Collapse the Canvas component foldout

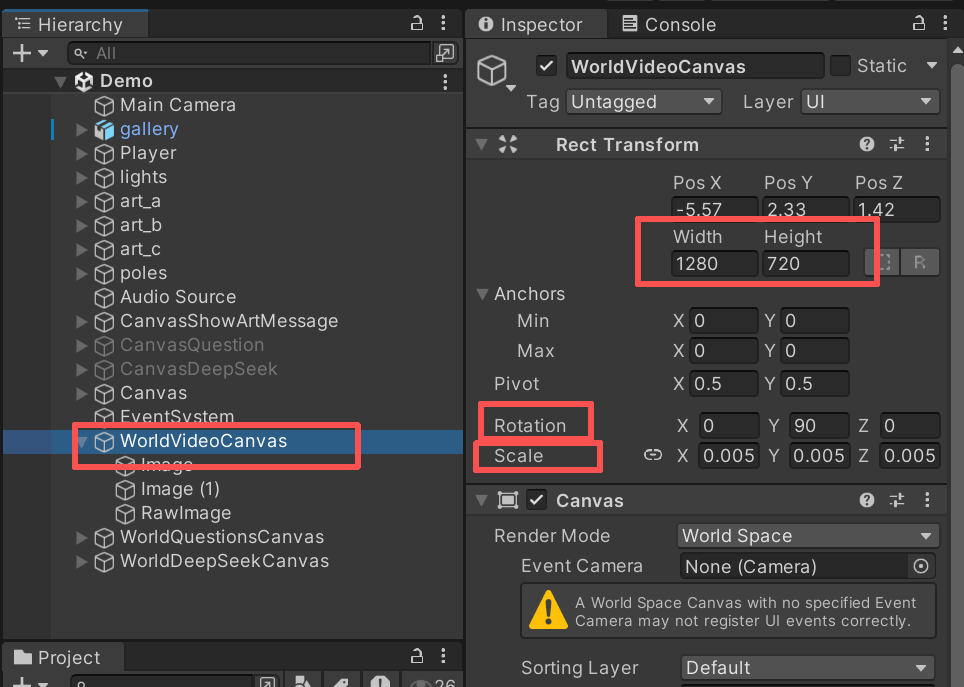tap(481, 501)
